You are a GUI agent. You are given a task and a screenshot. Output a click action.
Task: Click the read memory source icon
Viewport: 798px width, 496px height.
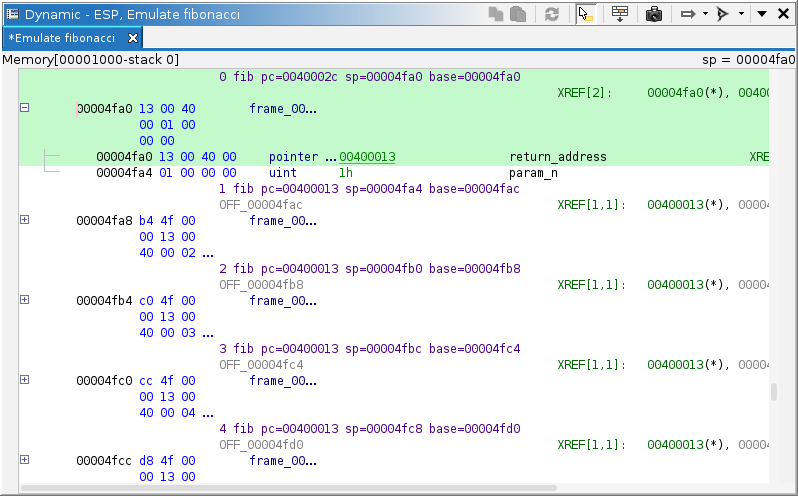[723, 14]
